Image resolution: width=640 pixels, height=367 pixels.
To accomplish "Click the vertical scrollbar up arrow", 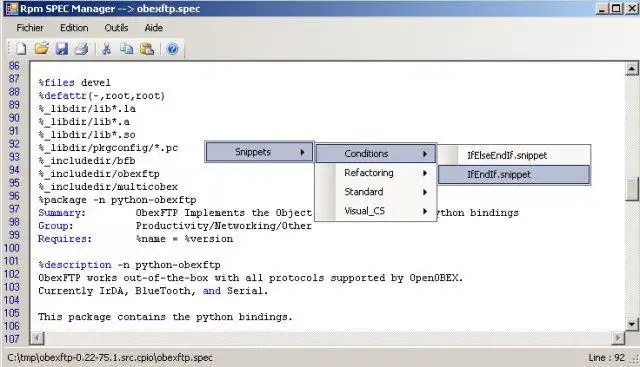I will coord(632,69).
